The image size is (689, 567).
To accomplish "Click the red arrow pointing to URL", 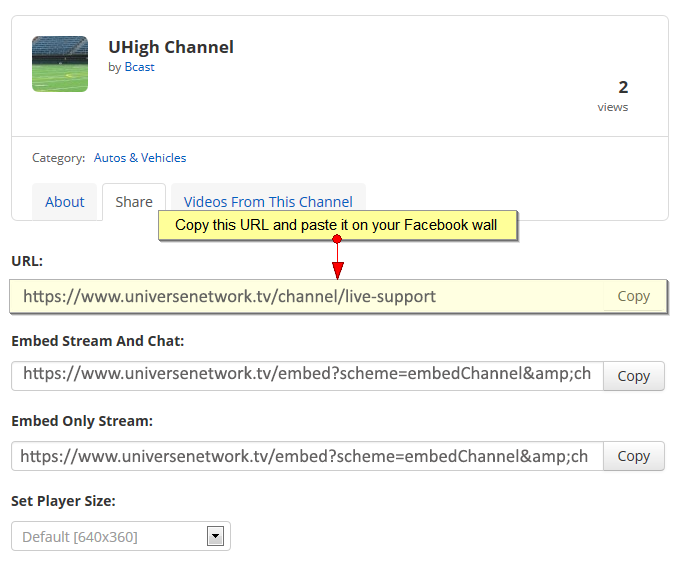I will click(x=337, y=258).
